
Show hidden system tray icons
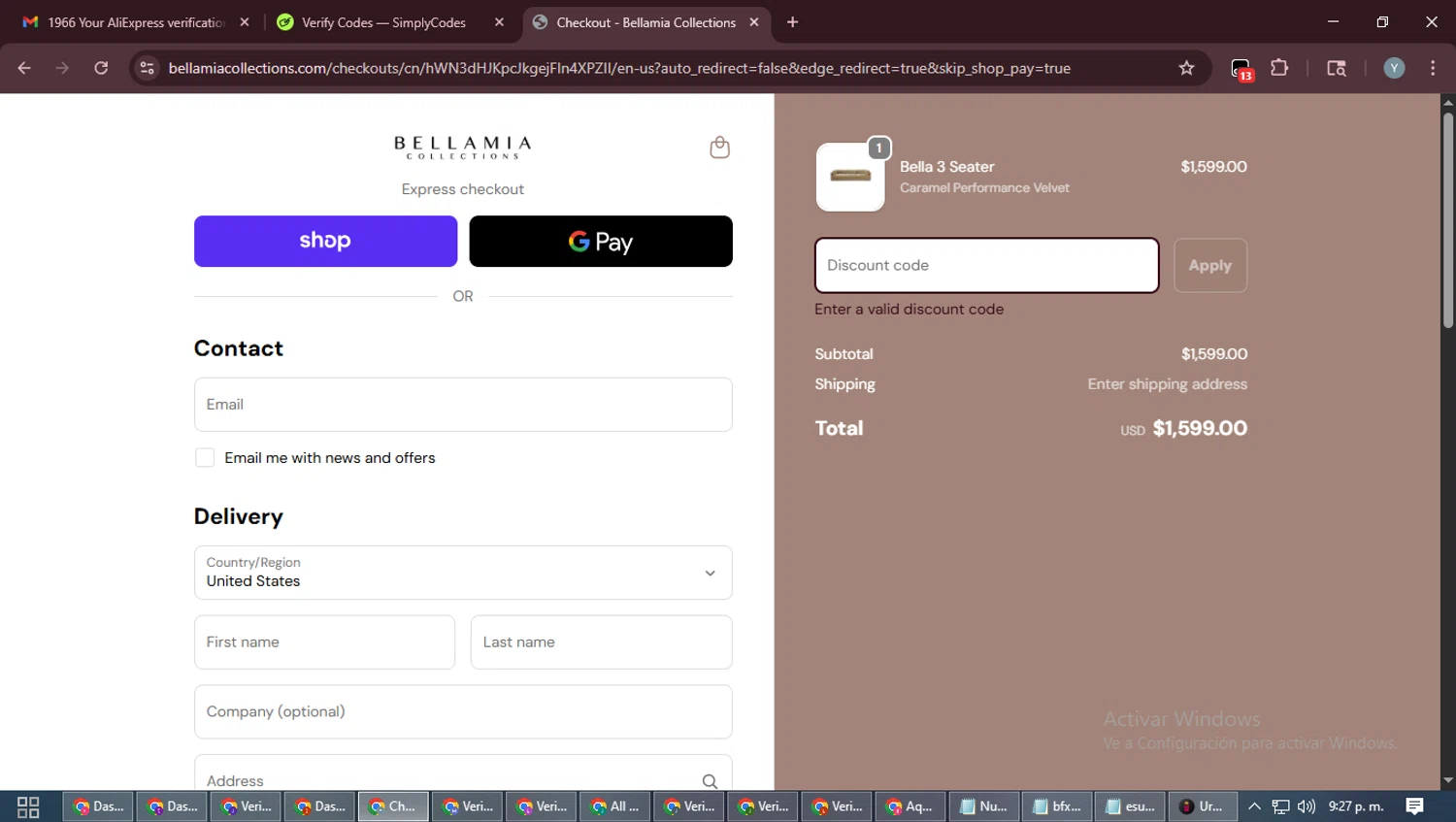coord(1254,806)
